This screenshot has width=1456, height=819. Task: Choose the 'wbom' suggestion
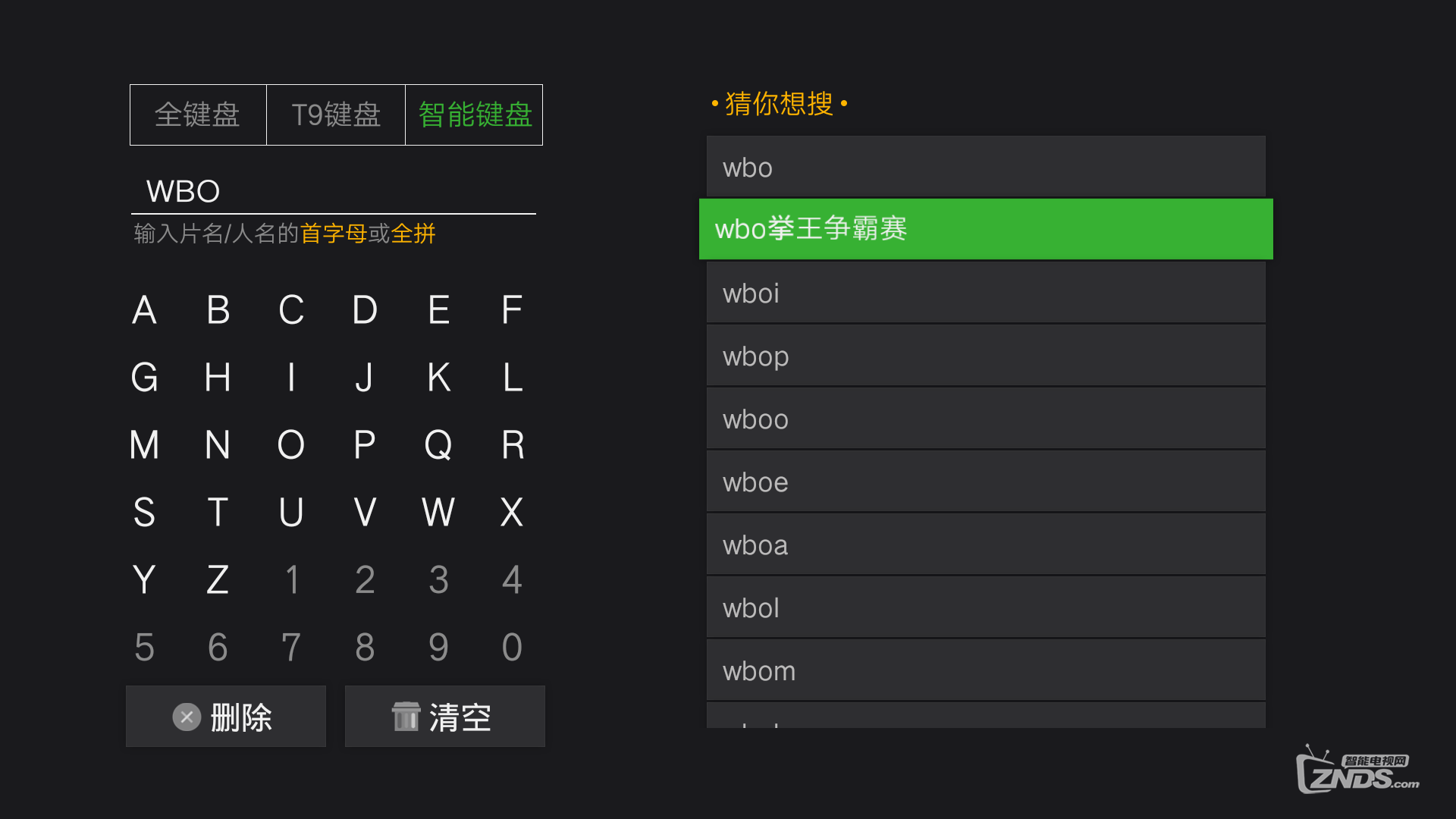click(986, 670)
